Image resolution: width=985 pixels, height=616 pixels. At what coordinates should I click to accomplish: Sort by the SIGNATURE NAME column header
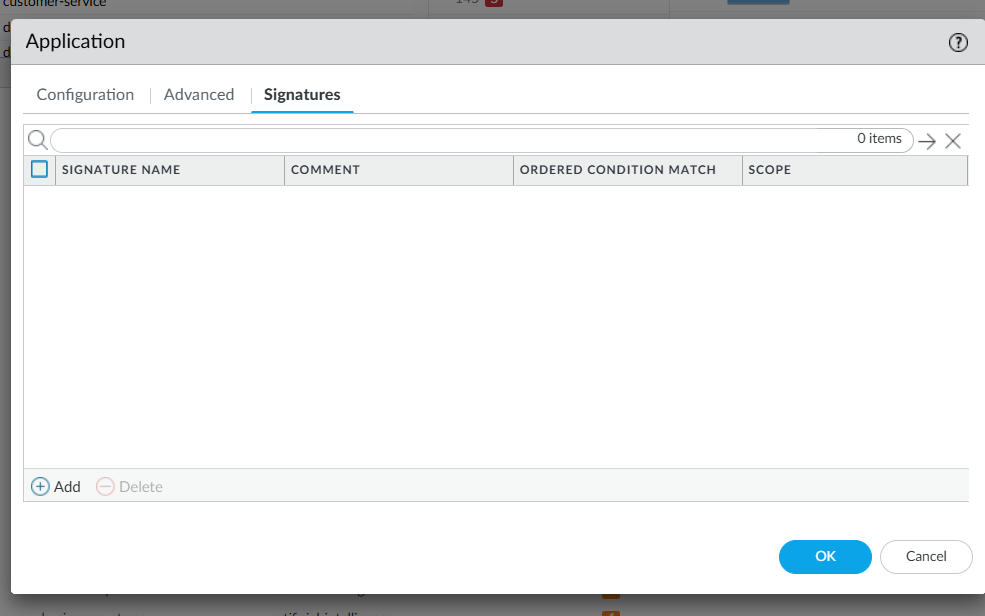pyautogui.click(x=121, y=170)
